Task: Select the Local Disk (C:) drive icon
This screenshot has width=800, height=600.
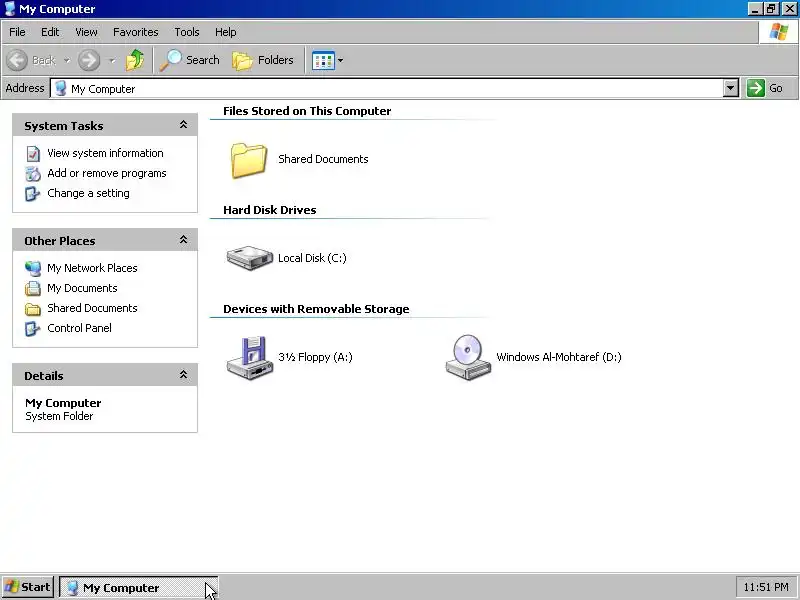Action: click(x=249, y=258)
